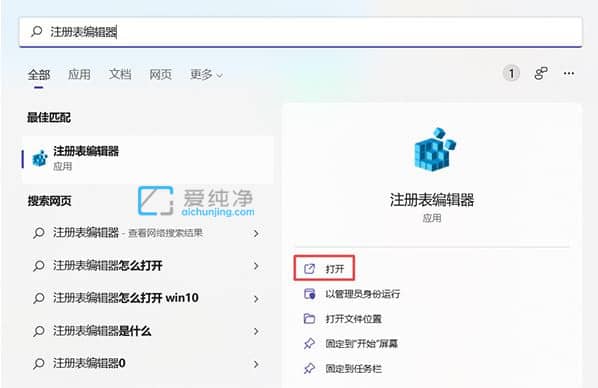This screenshot has height=388, width=598.
Task: Click search icon beside 怎么打开 win10 suggestion
Action: [39, 298]
